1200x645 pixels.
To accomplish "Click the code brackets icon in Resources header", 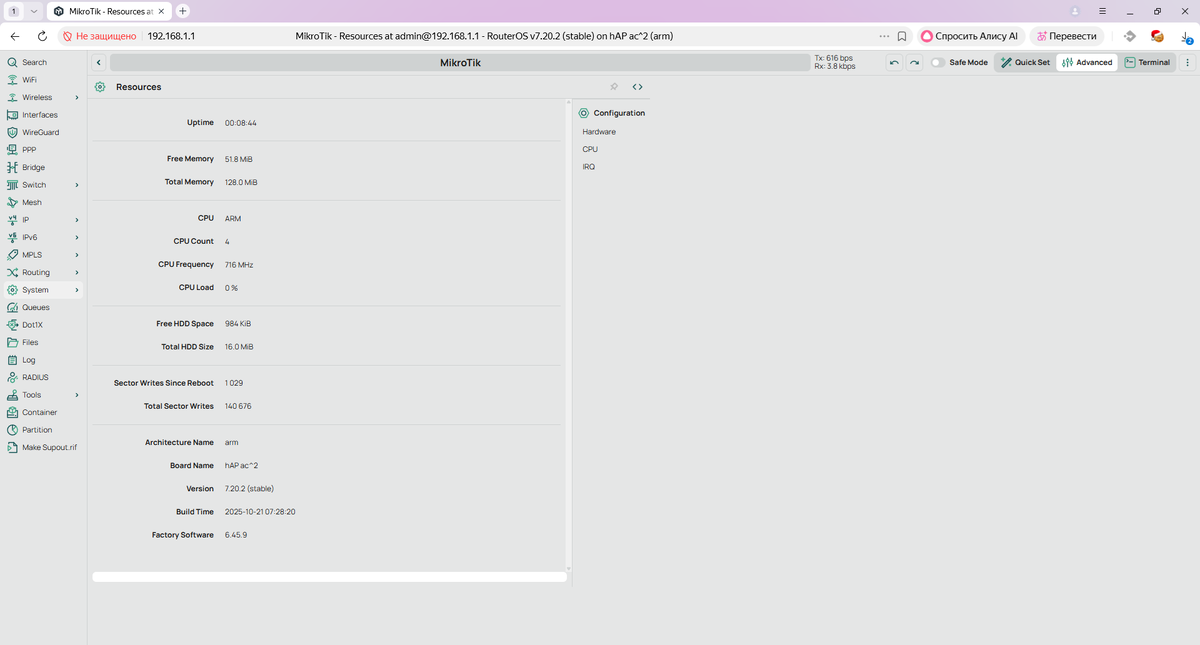I will (637, 87).
